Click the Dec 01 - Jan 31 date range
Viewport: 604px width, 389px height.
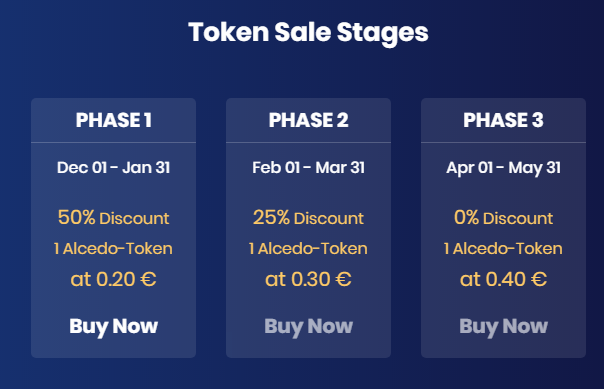point(114,168)
